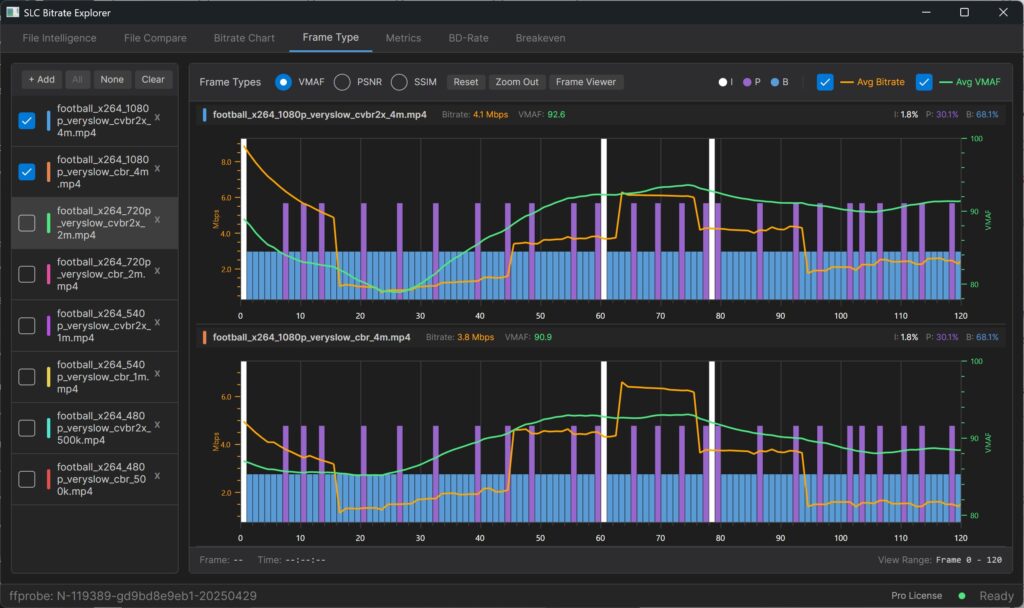Viewport: 1024px width, 608px height.
Task: Remove football_x264_720p_veryslow_cbr_2m.mp4 with its x icon
Action: [157, 270]
